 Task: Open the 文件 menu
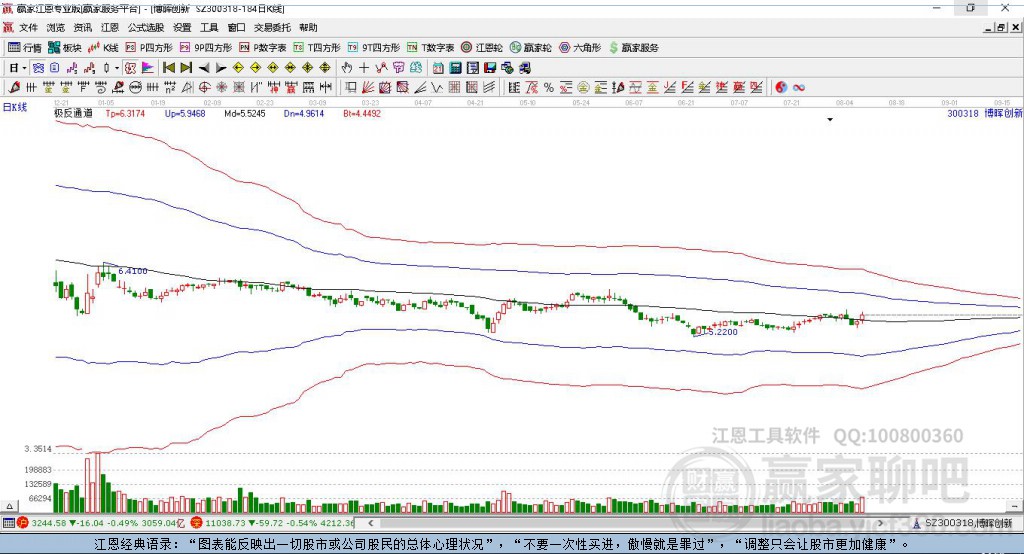coord(28,27)
